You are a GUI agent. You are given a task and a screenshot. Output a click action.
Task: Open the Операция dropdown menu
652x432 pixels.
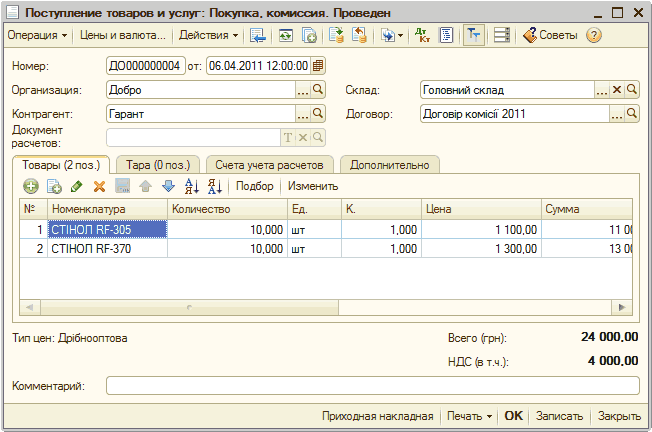[x=37, y=35]
